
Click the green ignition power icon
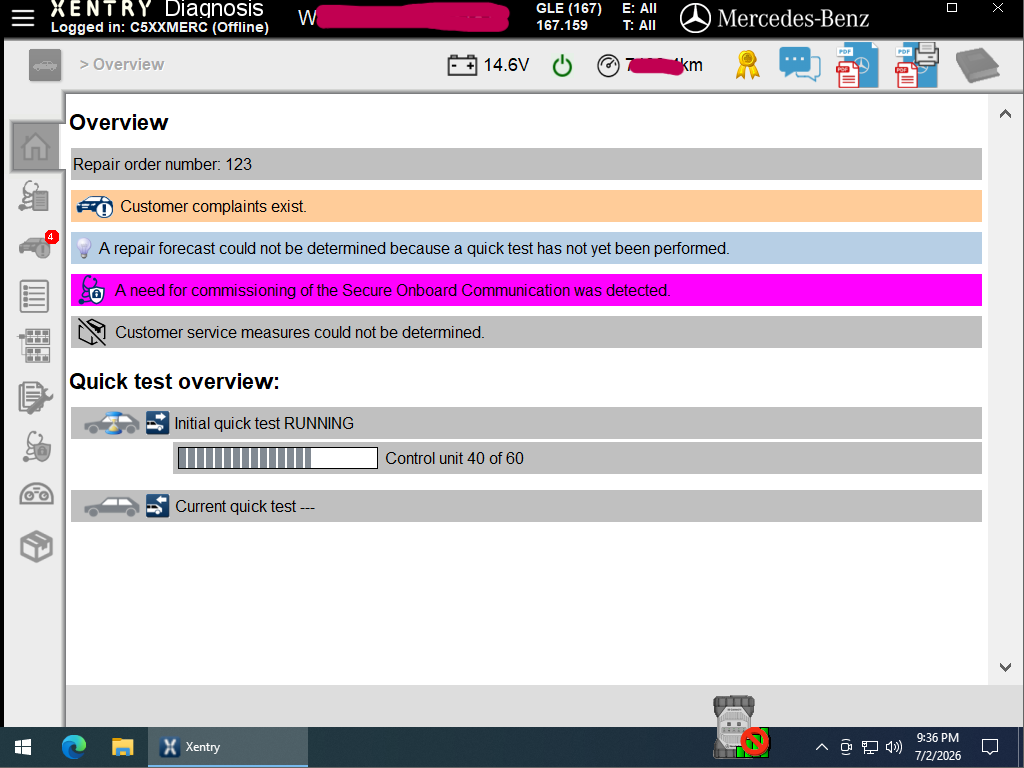click(562, 65)
